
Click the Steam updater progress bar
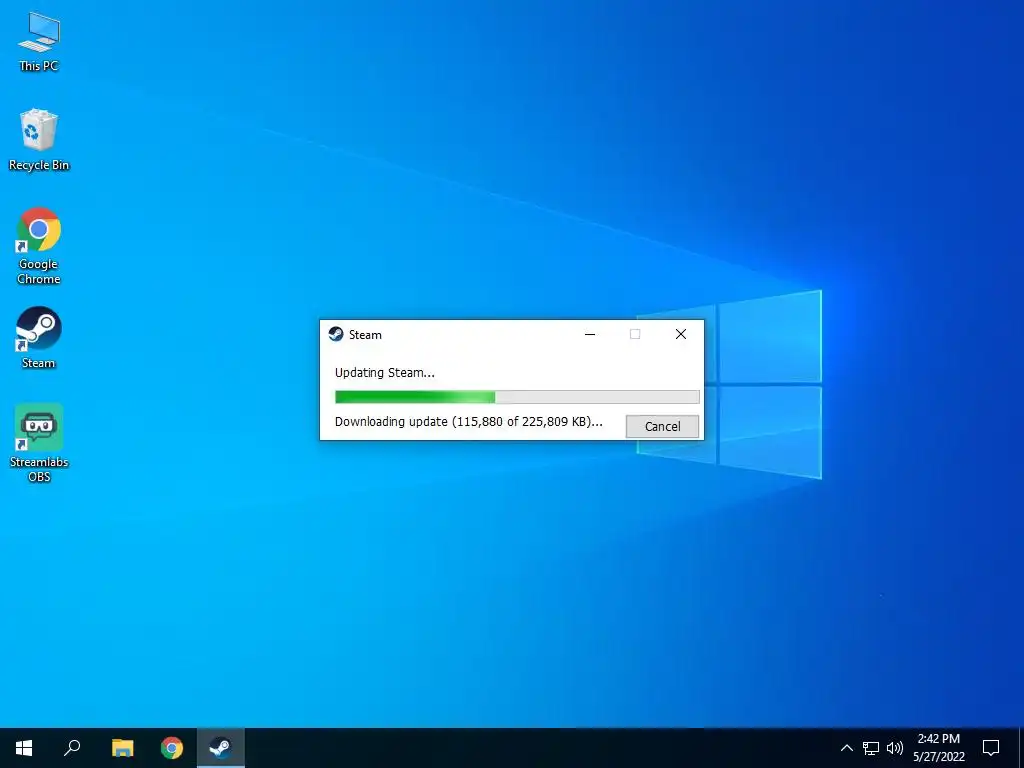(x=517, y=397)
